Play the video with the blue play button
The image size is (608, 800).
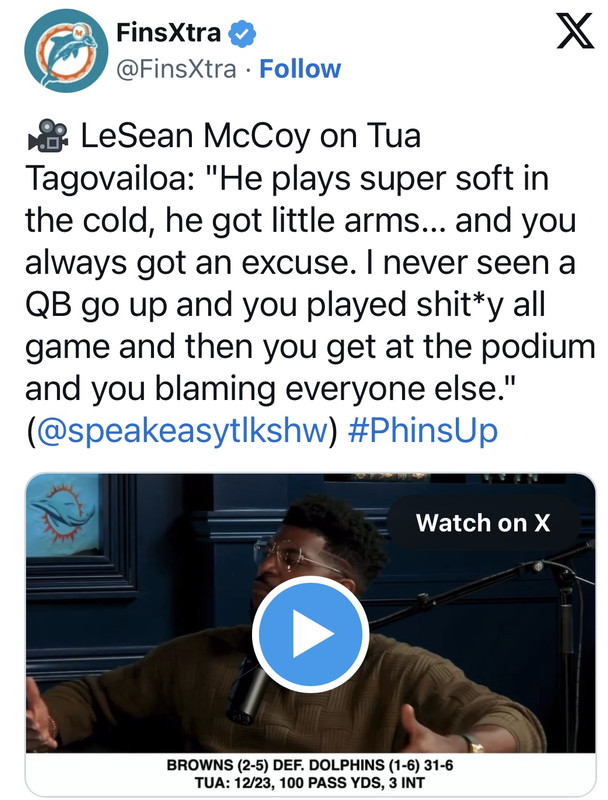coord(310,634)
